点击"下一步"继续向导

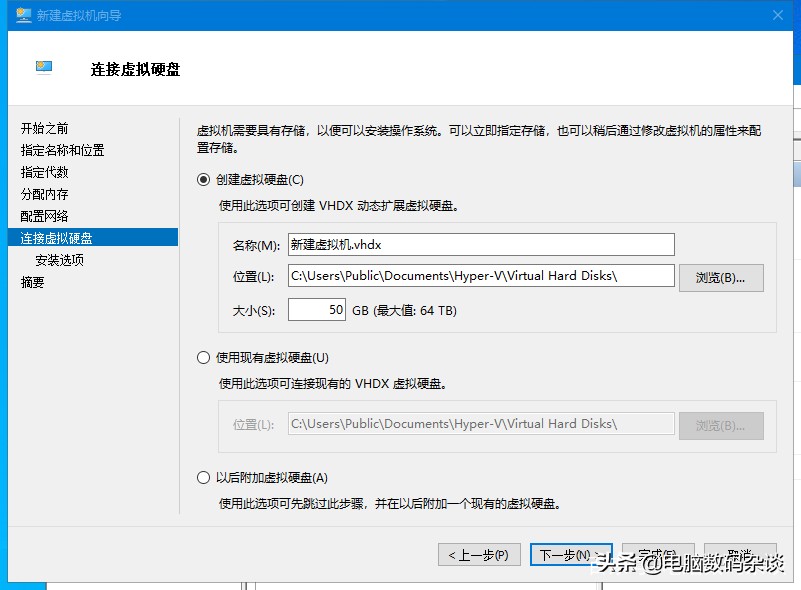571,554
